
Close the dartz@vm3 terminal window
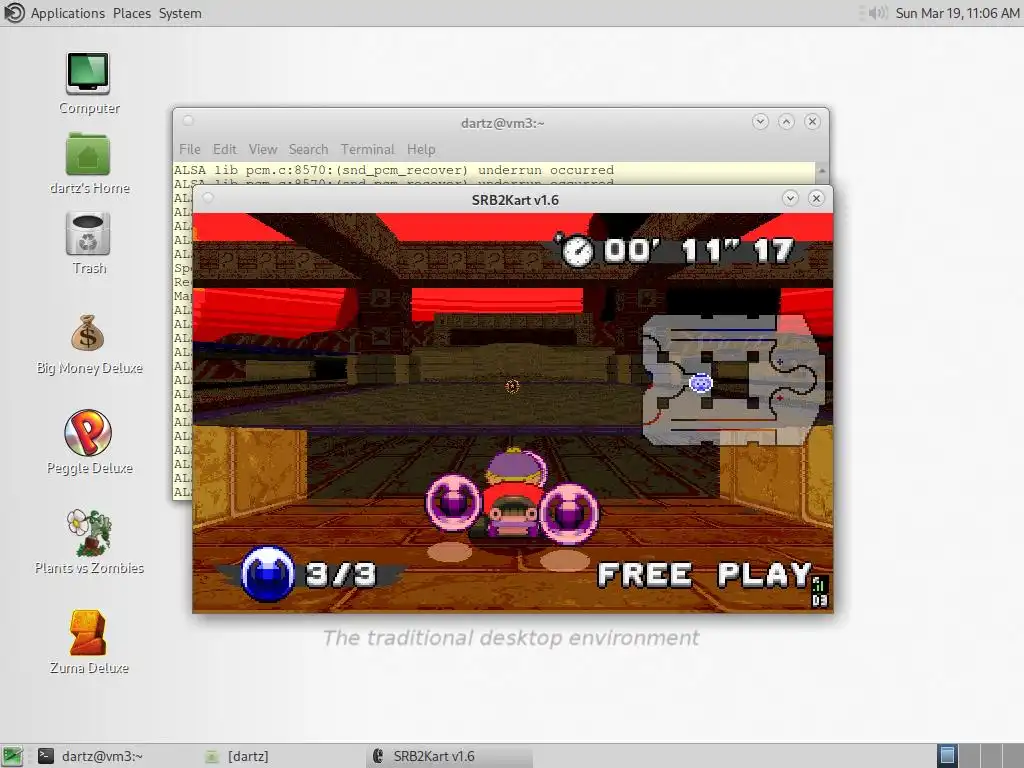click(812, 121)
